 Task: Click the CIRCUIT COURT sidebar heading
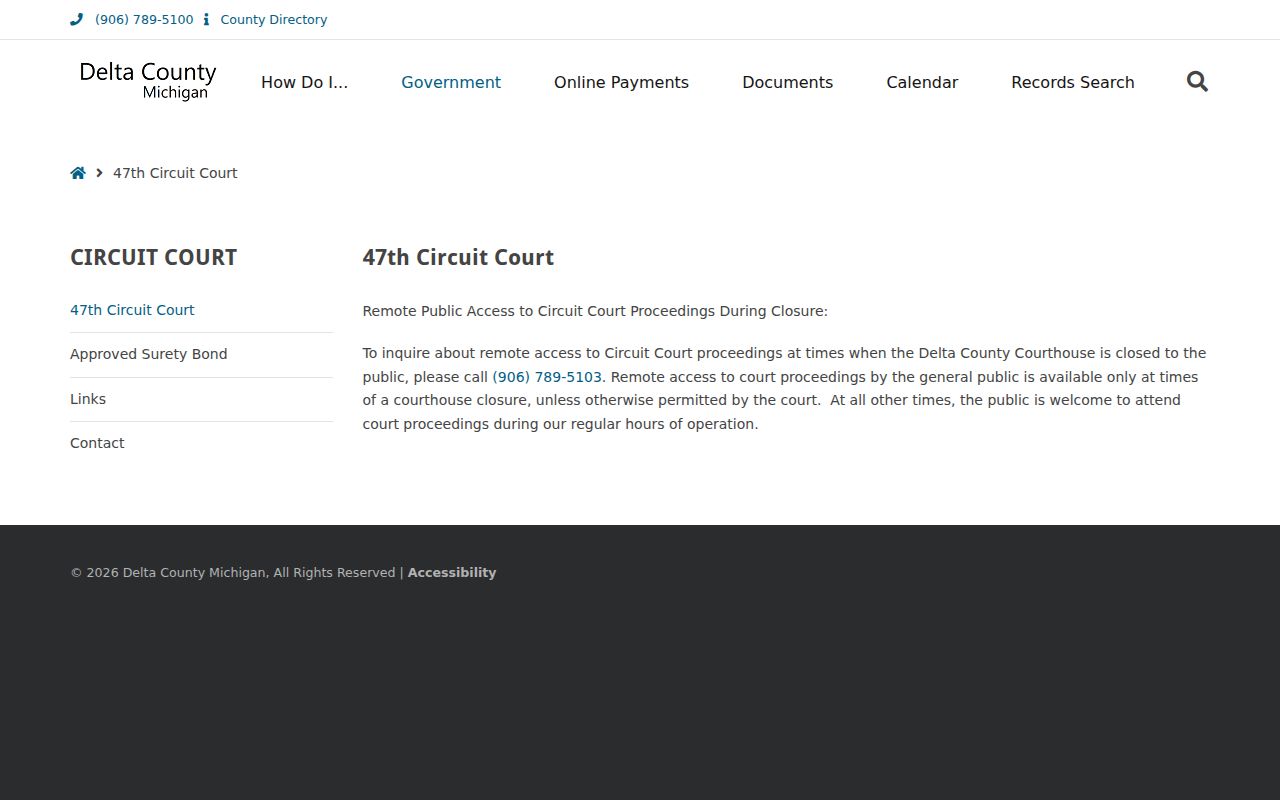pos(154,257)
